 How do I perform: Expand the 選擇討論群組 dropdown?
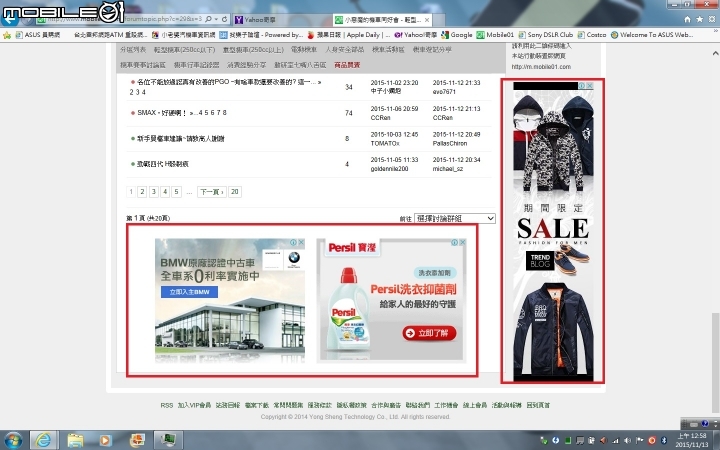point(455,219)
